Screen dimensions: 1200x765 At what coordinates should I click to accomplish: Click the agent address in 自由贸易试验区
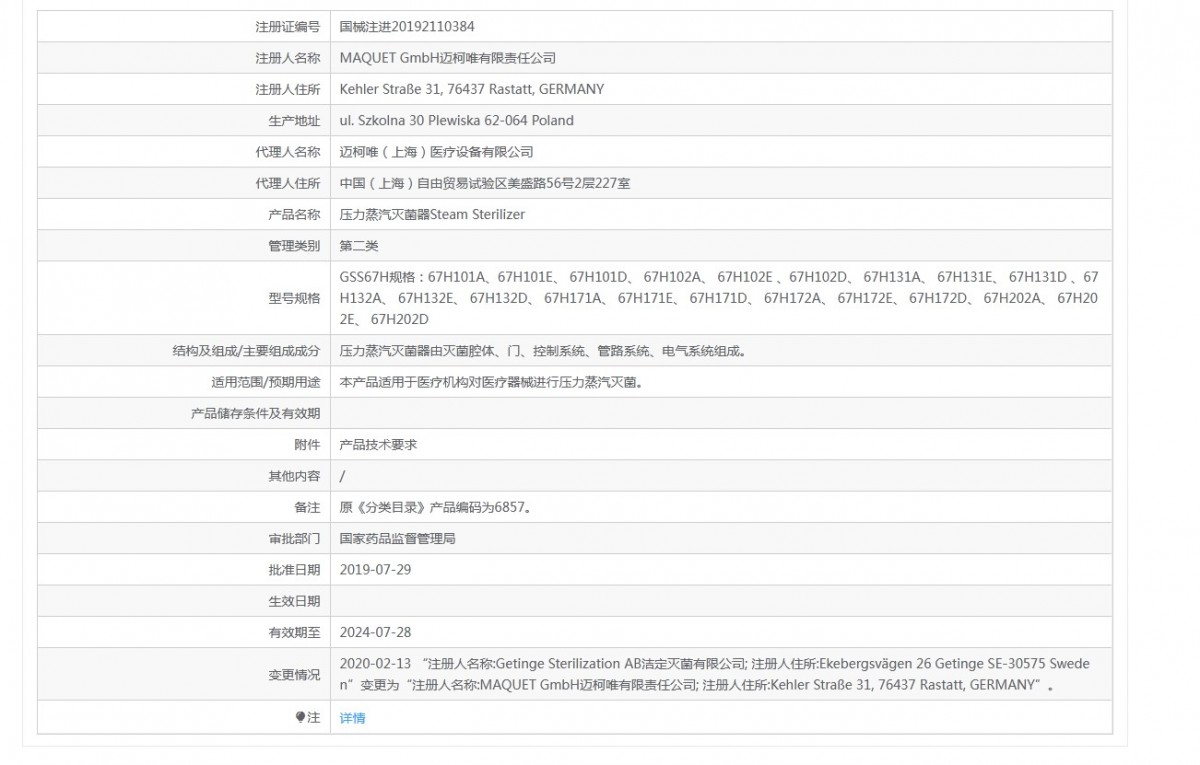pyautogui.click(x=484, y=183)
